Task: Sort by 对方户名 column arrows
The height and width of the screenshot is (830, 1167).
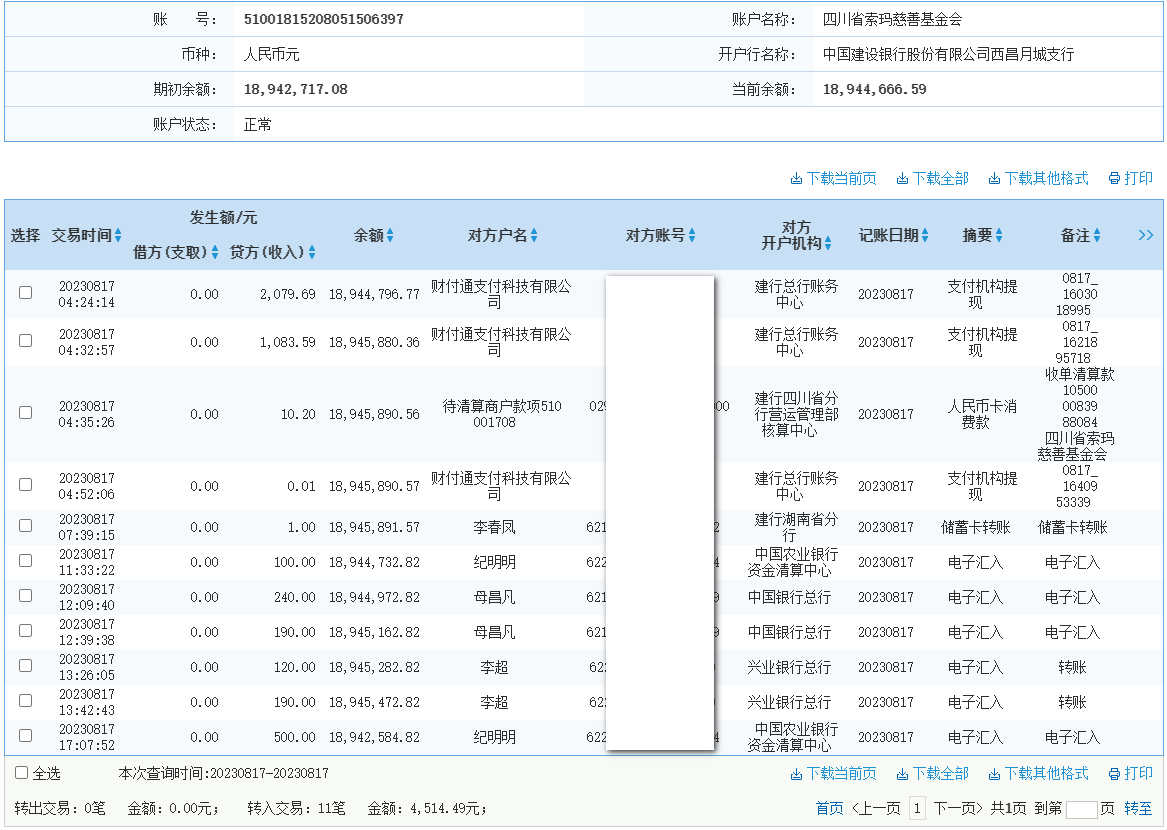Action: tap(534, 235)
